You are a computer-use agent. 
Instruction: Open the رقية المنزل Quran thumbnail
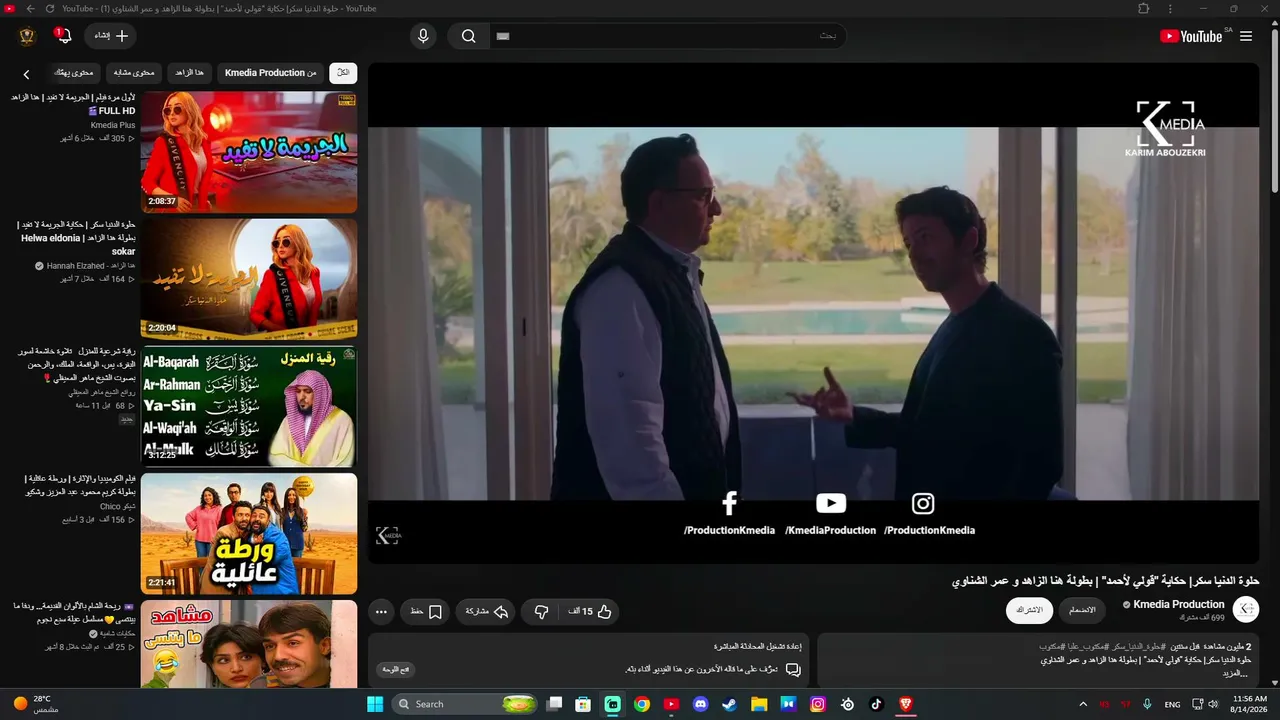(x=249, y=406)
